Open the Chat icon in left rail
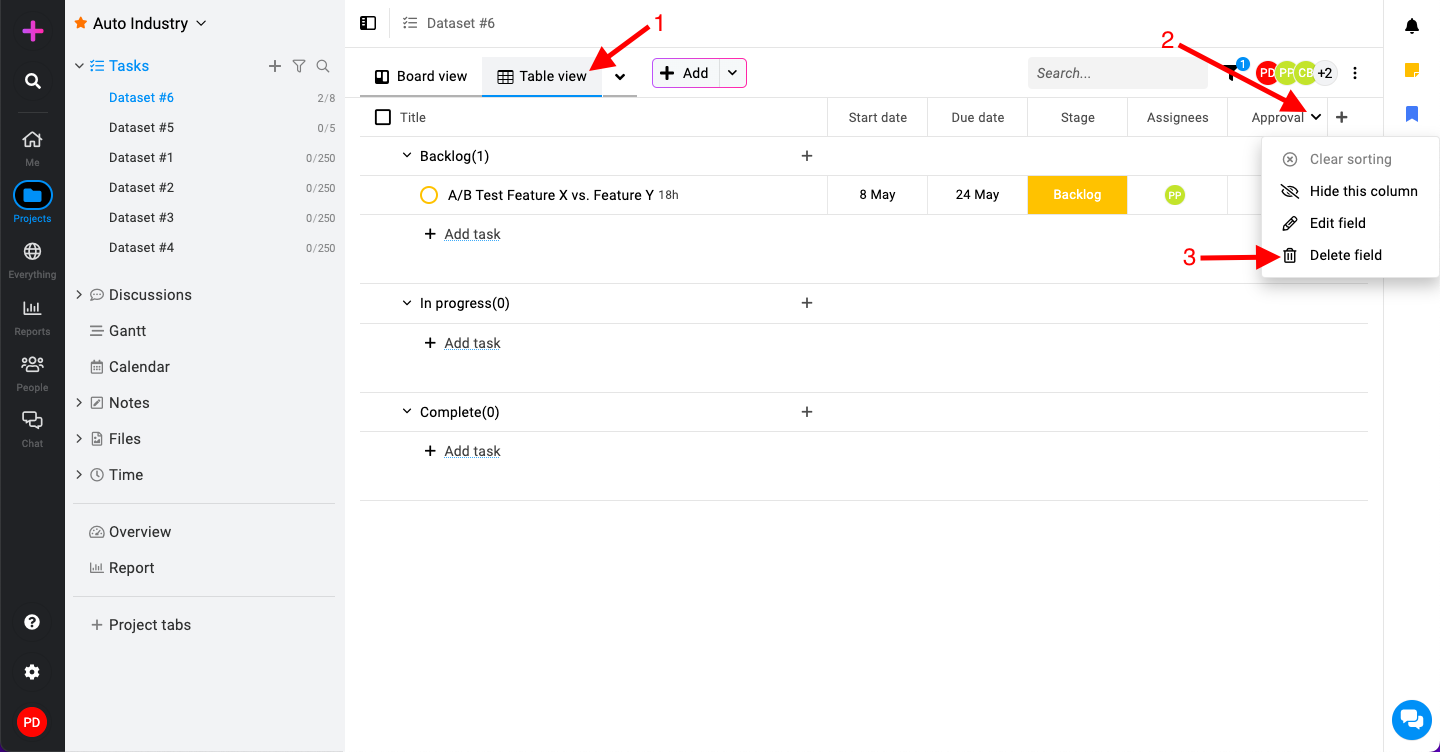The image size is (1440, 752). point(32,420)
